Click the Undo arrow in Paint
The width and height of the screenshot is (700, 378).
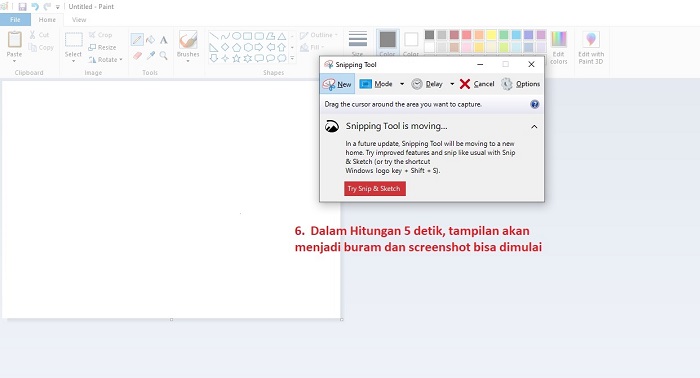[x=35, y=7]
